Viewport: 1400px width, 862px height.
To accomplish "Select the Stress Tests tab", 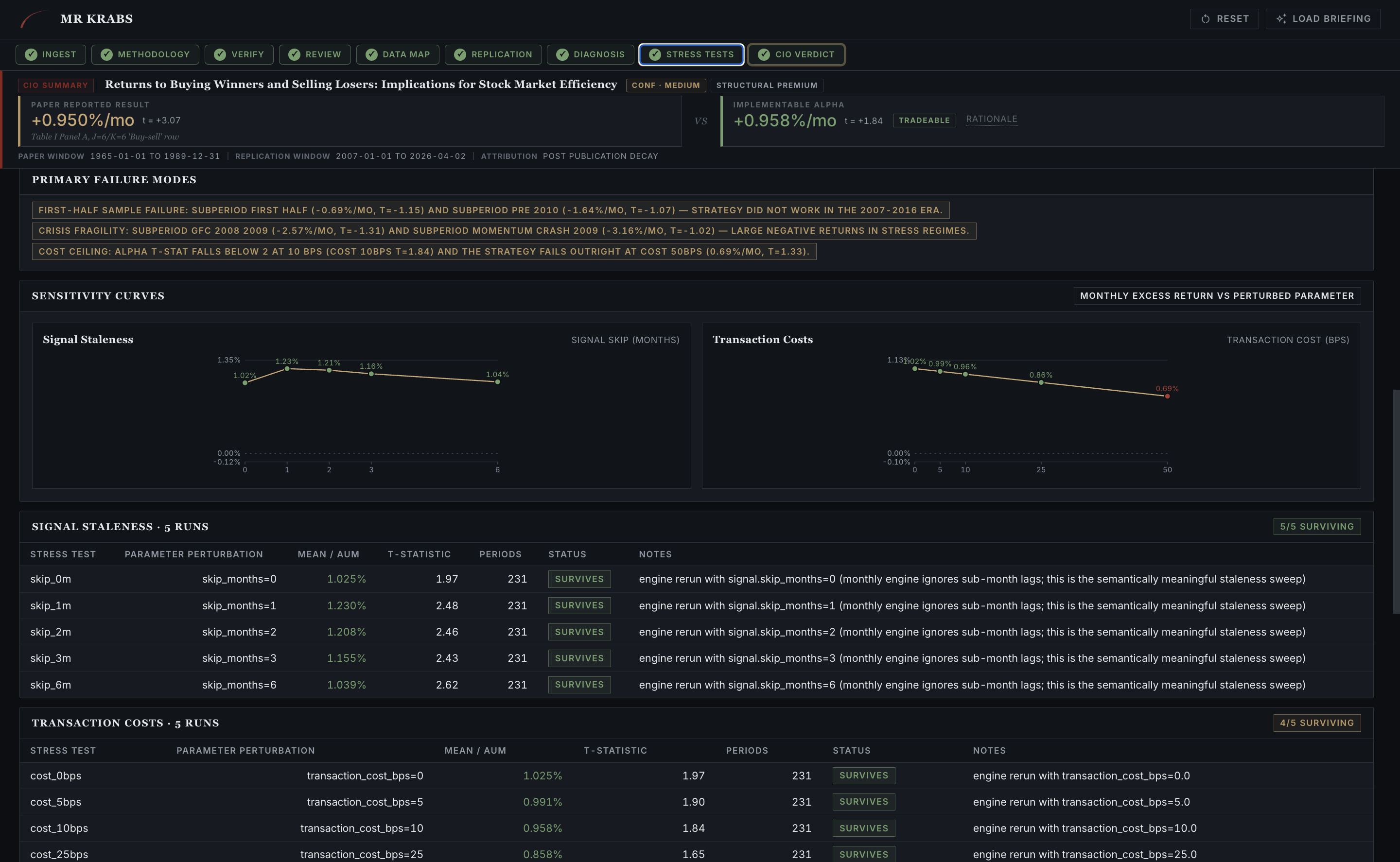I will click(691, 55).
